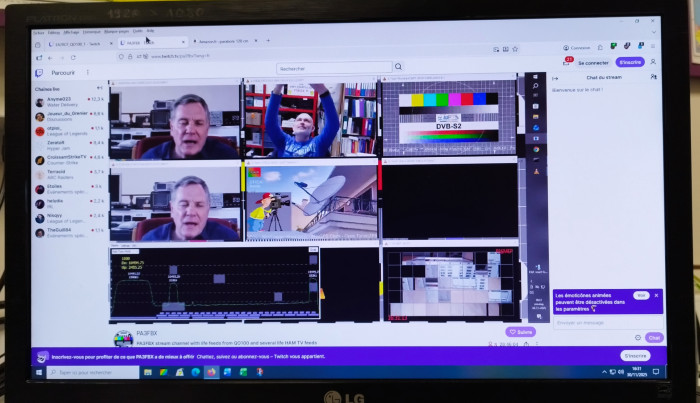The image size is (700, 403).
Task: Toggle Firefox reader view icon
Action: (x=505, y=49)
